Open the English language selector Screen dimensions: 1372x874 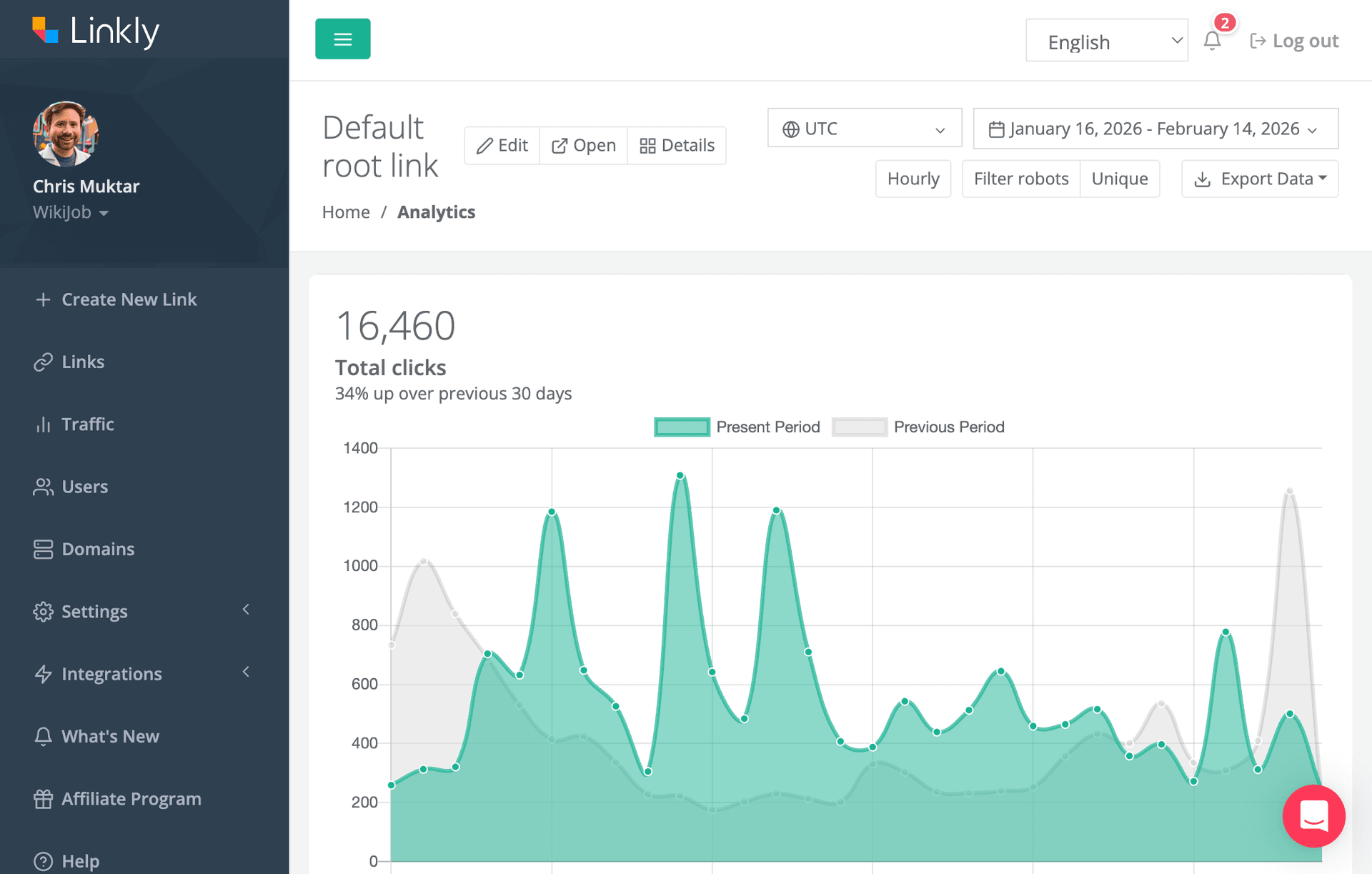coord(1106,41)
